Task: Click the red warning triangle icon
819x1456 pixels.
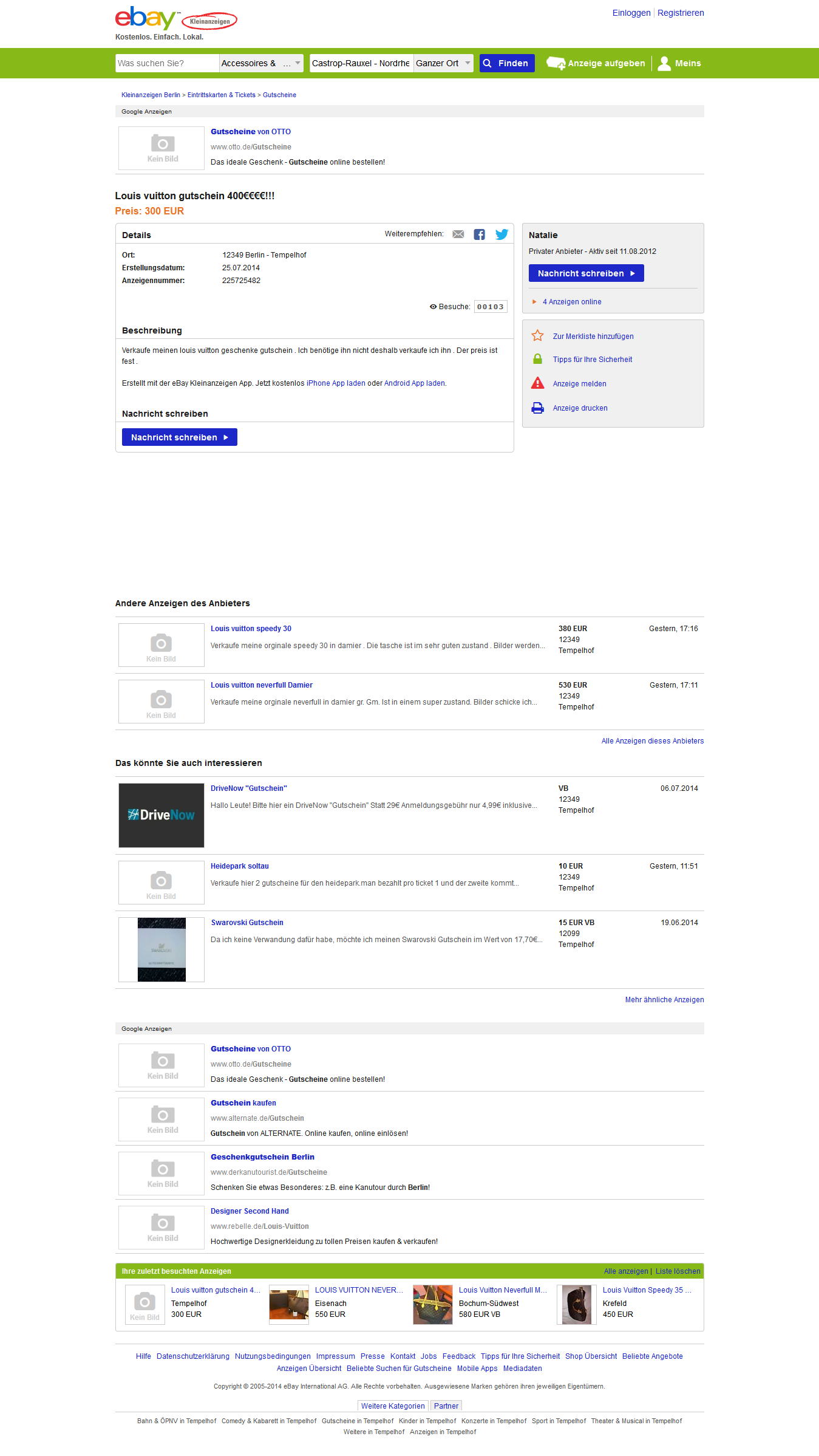Action: tap(537, 383)
